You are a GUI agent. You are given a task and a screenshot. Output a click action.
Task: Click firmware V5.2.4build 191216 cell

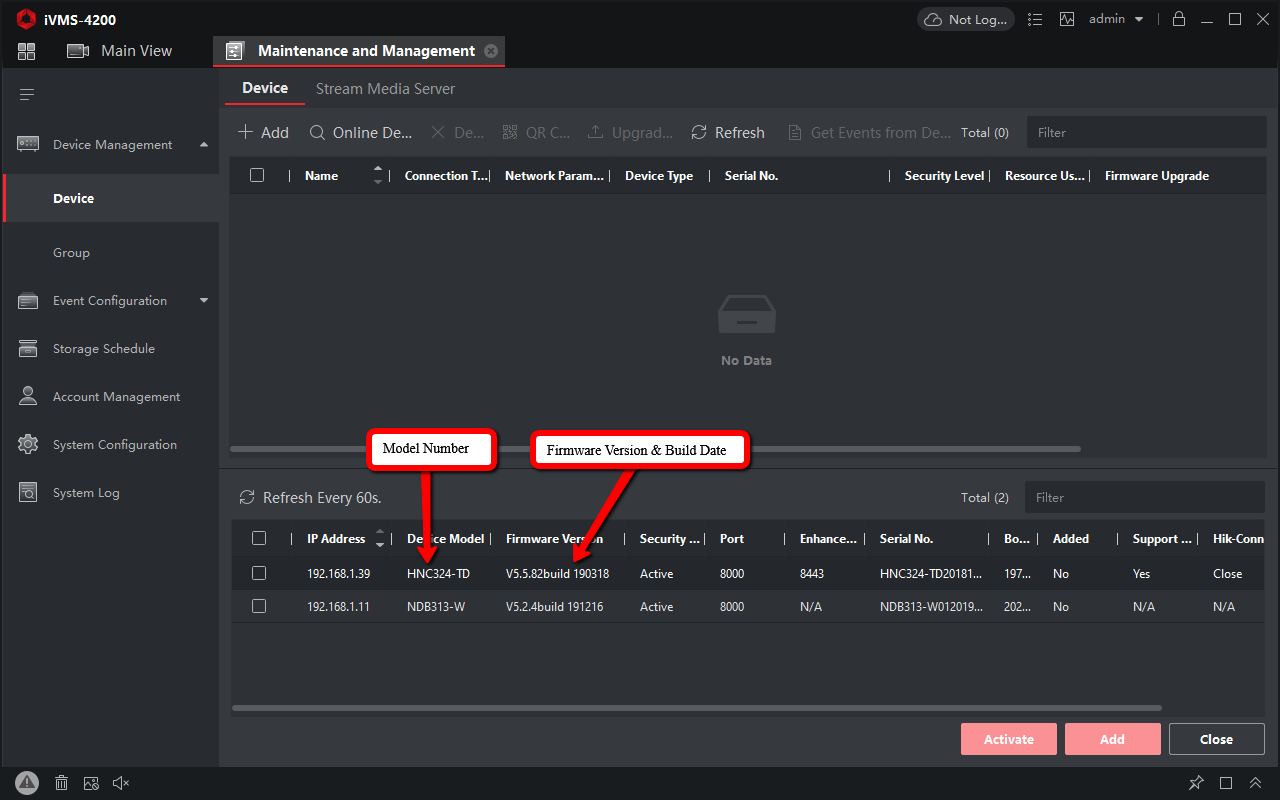[x=554, y=607]
